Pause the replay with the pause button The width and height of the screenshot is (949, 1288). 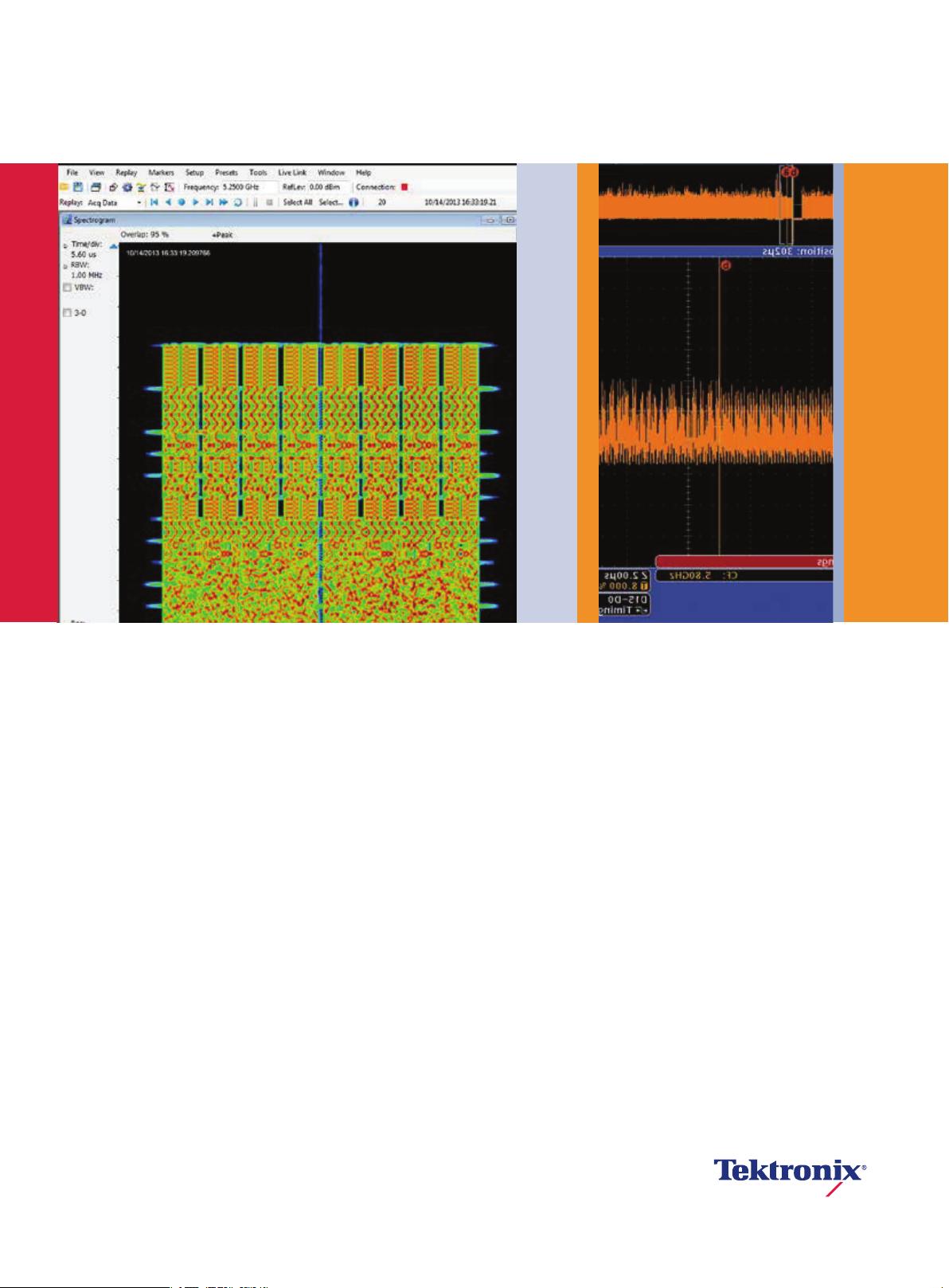click(x=256, y=203)
